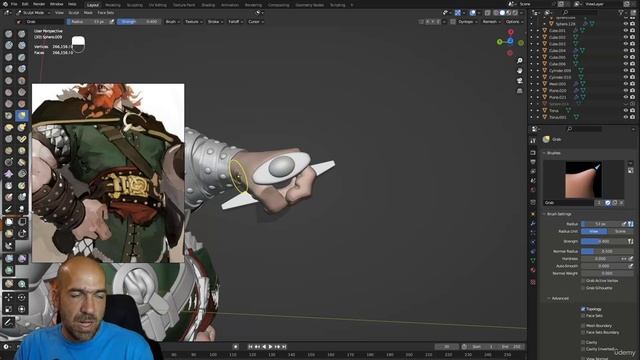Click the Grab brush preview thumbnail

click(x=583, y=180)
